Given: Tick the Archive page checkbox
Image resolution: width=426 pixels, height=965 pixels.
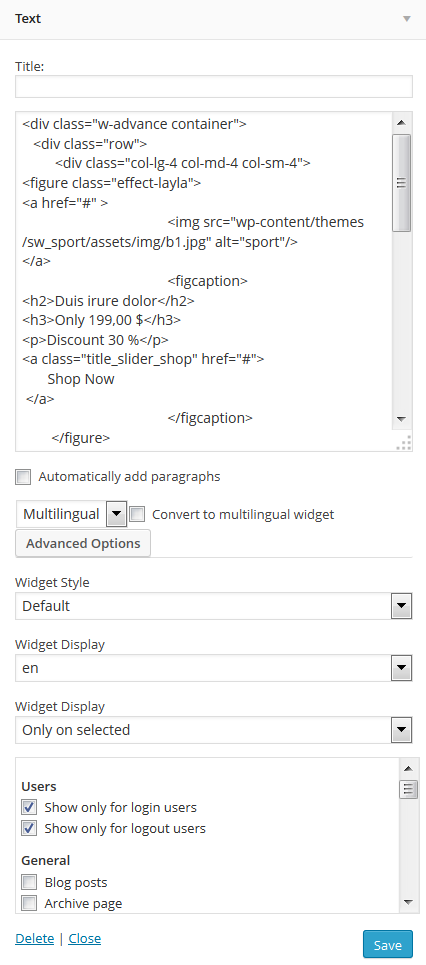Looking at the screenshot, I should tap(29, 903).
